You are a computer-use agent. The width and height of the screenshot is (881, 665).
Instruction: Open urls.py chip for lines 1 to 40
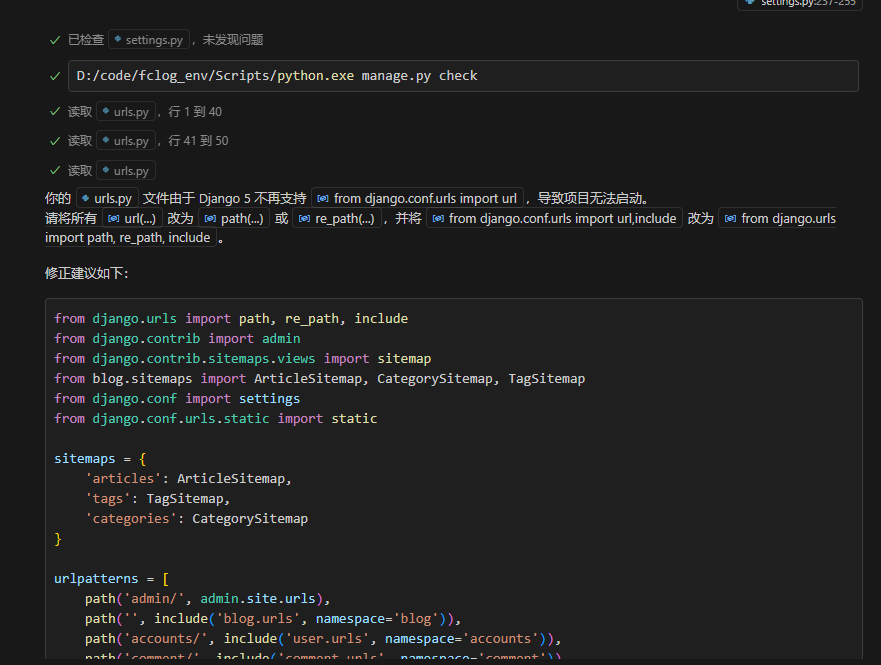[125, 112]
